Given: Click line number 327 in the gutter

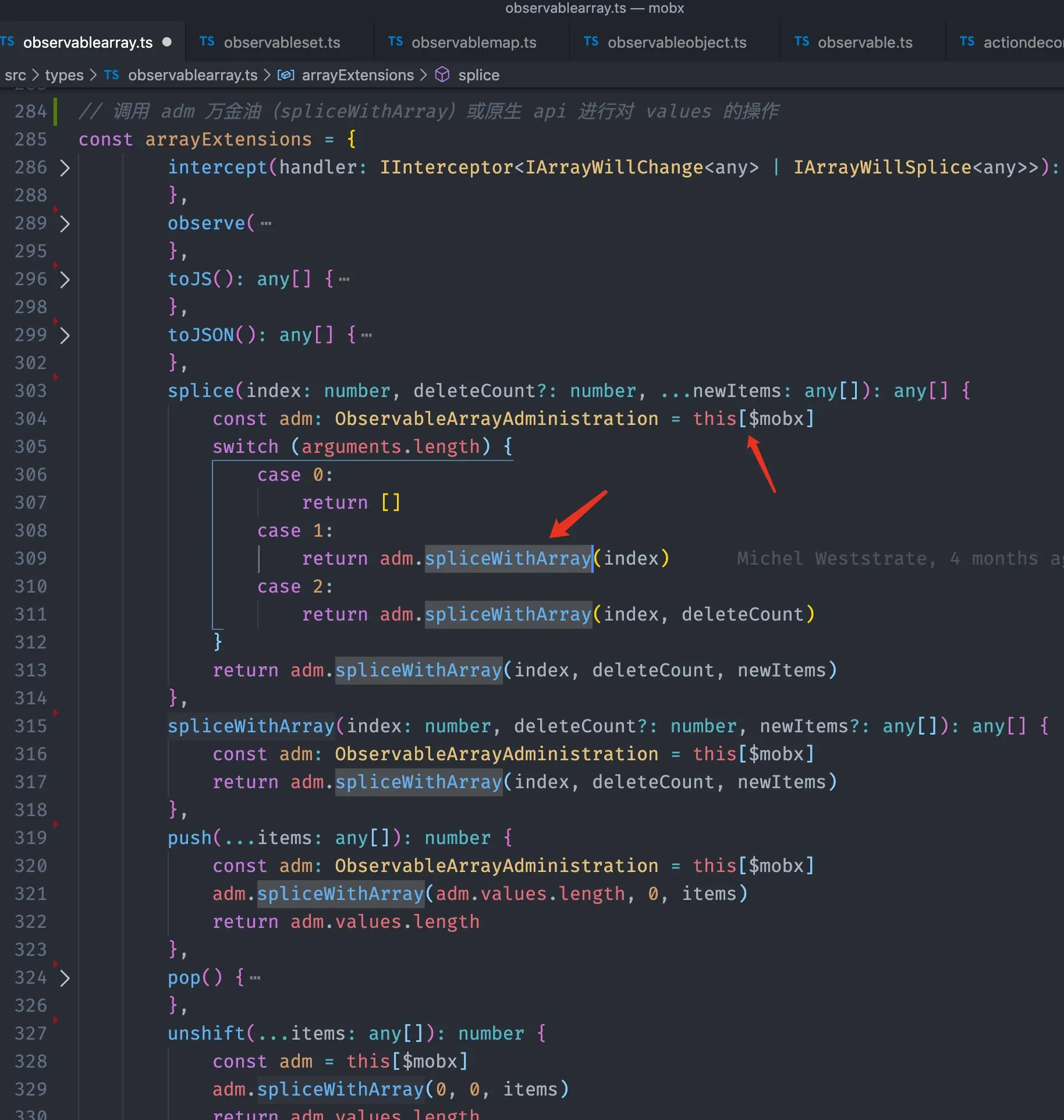Looking at the screenshot, I should pos(31,1033).
